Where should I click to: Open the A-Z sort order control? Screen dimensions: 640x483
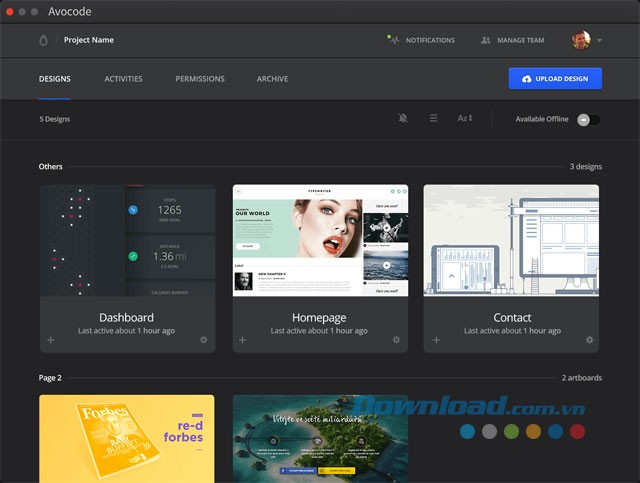pyautogui.click(x=465, y=118)
